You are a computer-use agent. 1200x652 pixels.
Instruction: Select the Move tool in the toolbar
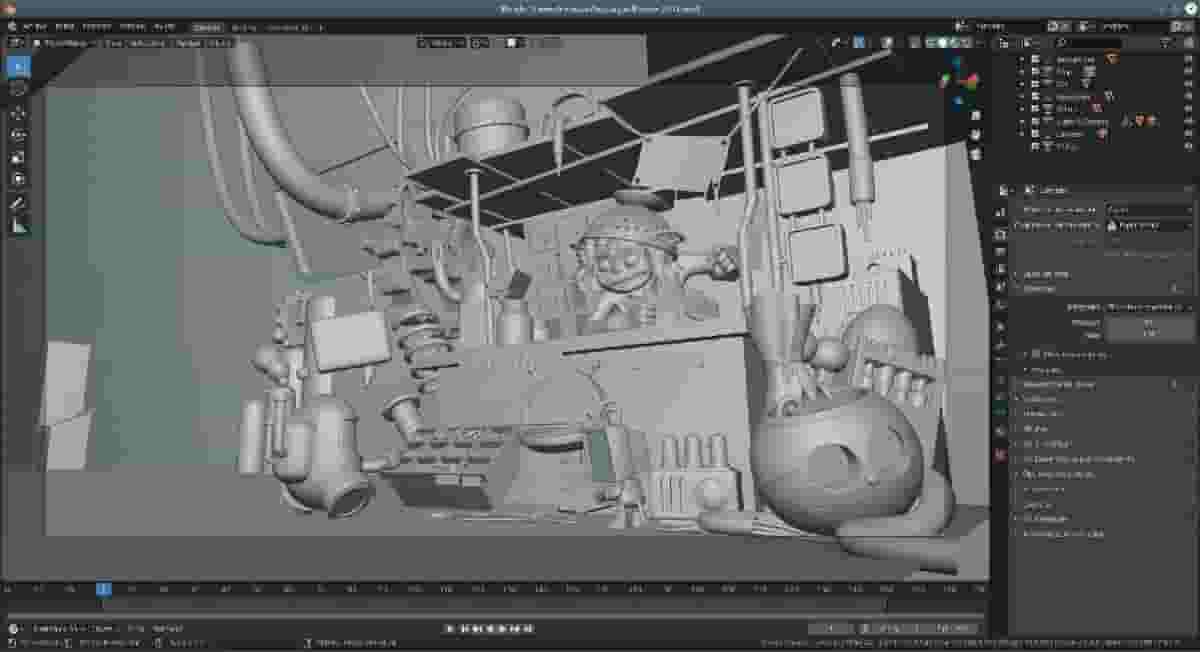coord(16,113)
